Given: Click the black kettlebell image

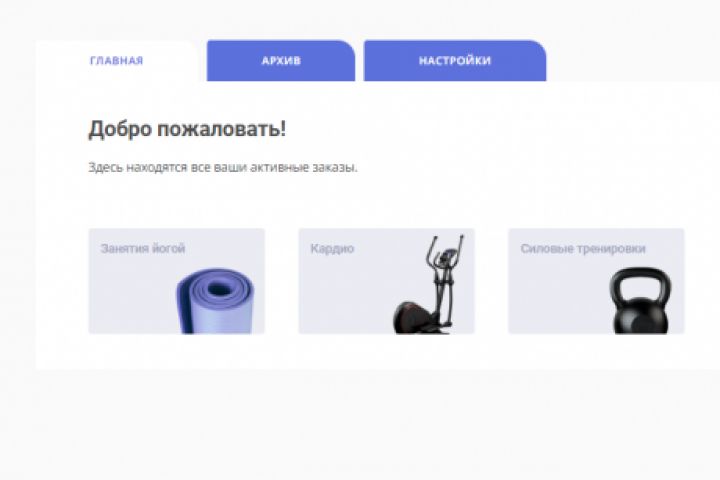Looking at the screenshot, I should (x=640, y=301).
